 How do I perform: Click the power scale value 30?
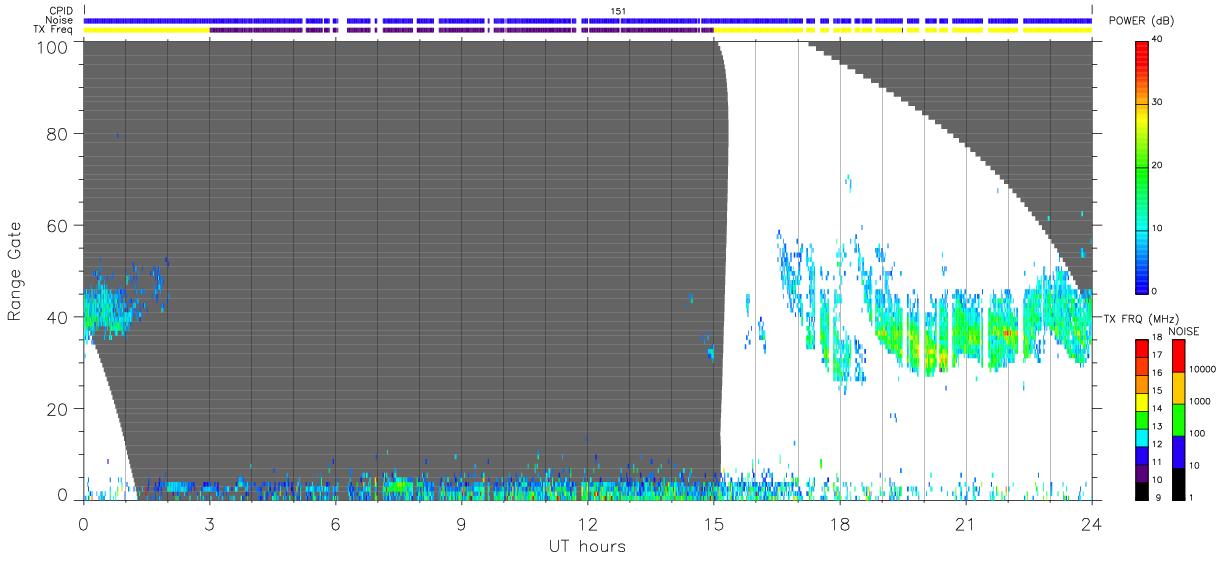pyautogui.click(x=1158, y=103)
